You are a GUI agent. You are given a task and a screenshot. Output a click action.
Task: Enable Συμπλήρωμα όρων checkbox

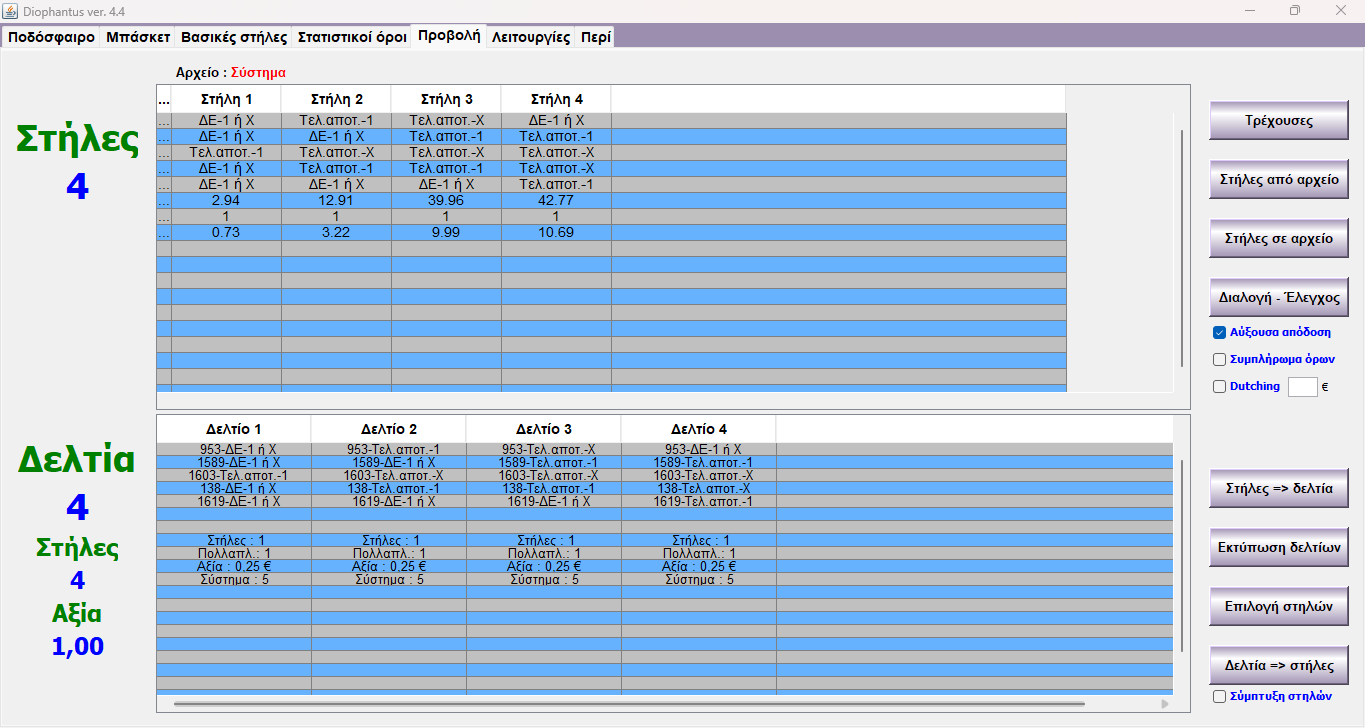click(x=1219, y=359)
